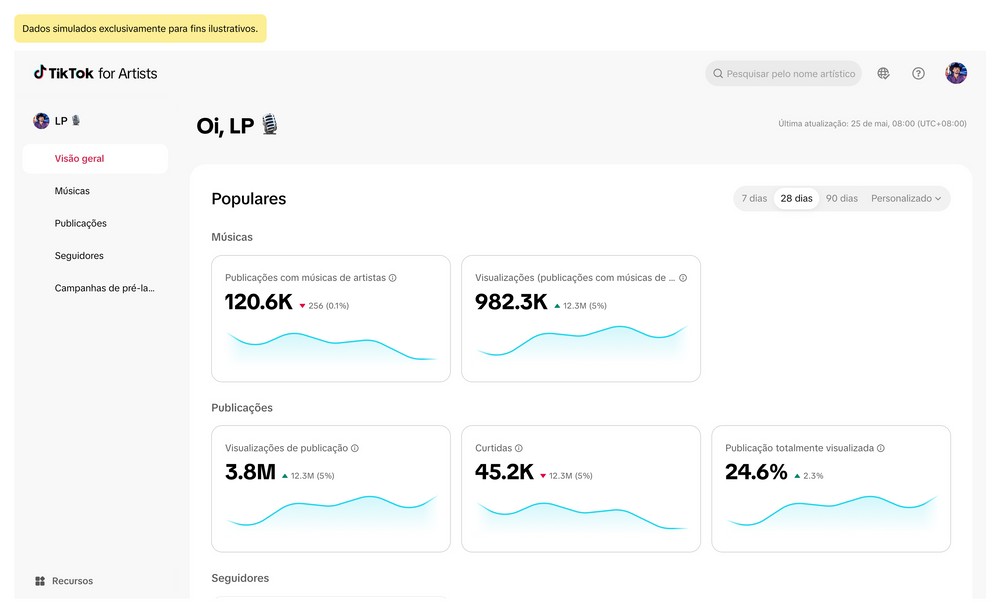1000x613 pixels.
Task: Select the 90 dias time range
Action: (842, 198)
